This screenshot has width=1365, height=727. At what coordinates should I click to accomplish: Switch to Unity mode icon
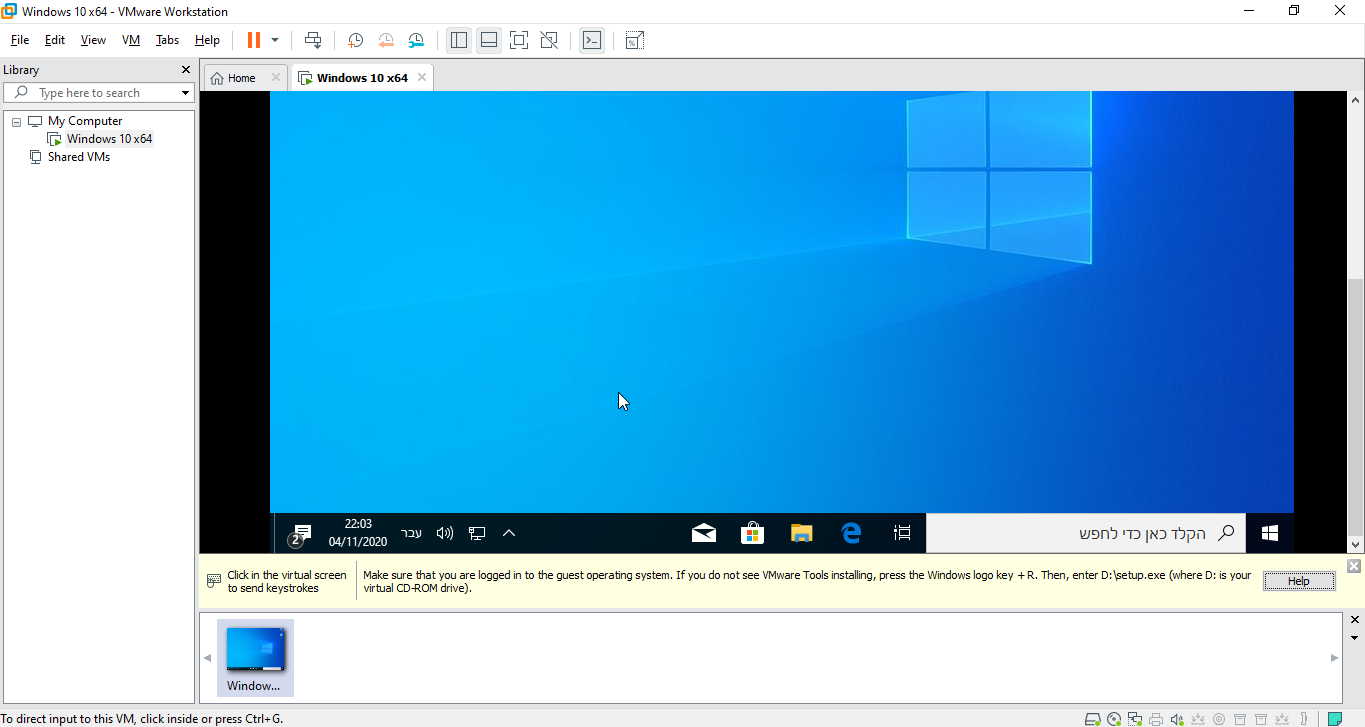(x=549, y=40)
